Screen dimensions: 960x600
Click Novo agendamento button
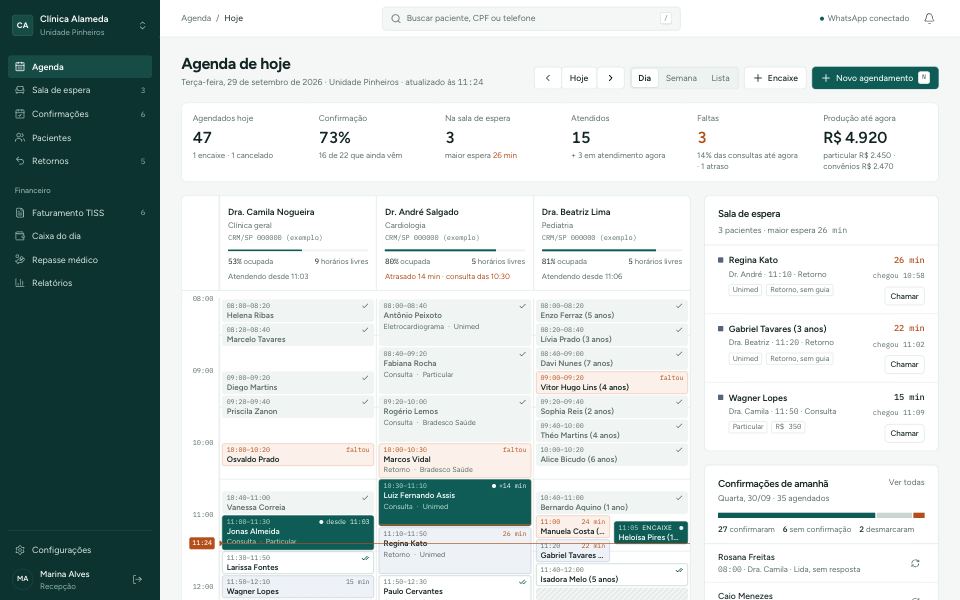point(875,78)
